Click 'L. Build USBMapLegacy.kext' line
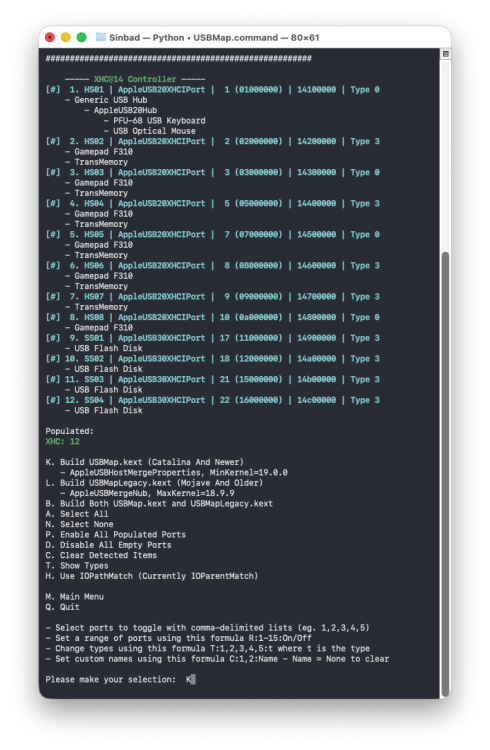Screen dimensions: 490x750 (154, 483)
